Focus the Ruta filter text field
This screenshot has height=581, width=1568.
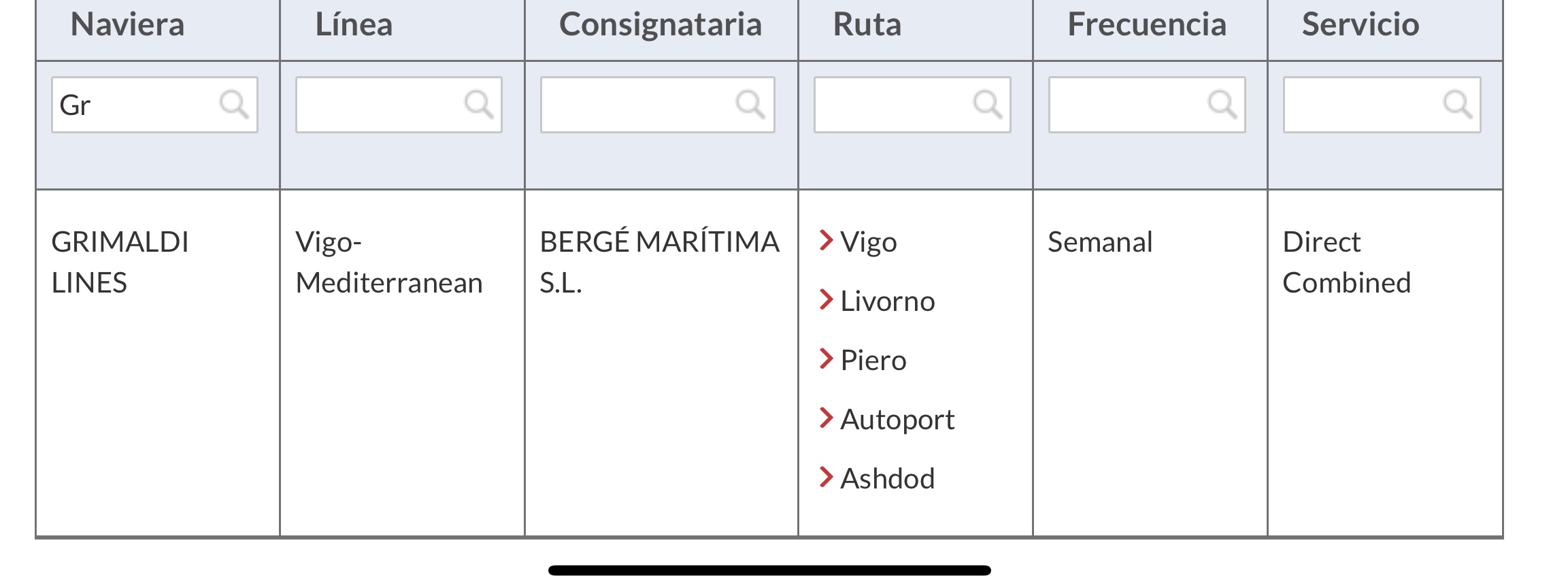pos(912,105)
